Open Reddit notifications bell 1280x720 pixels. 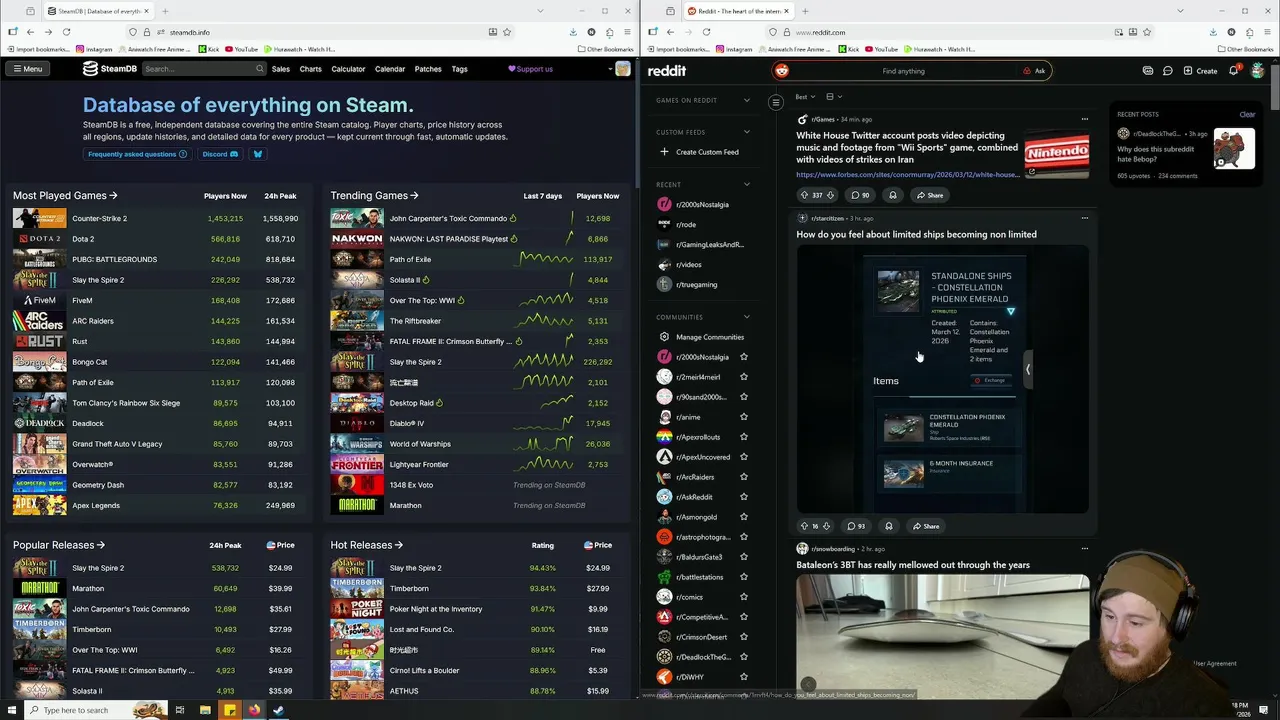[1234, 71]
